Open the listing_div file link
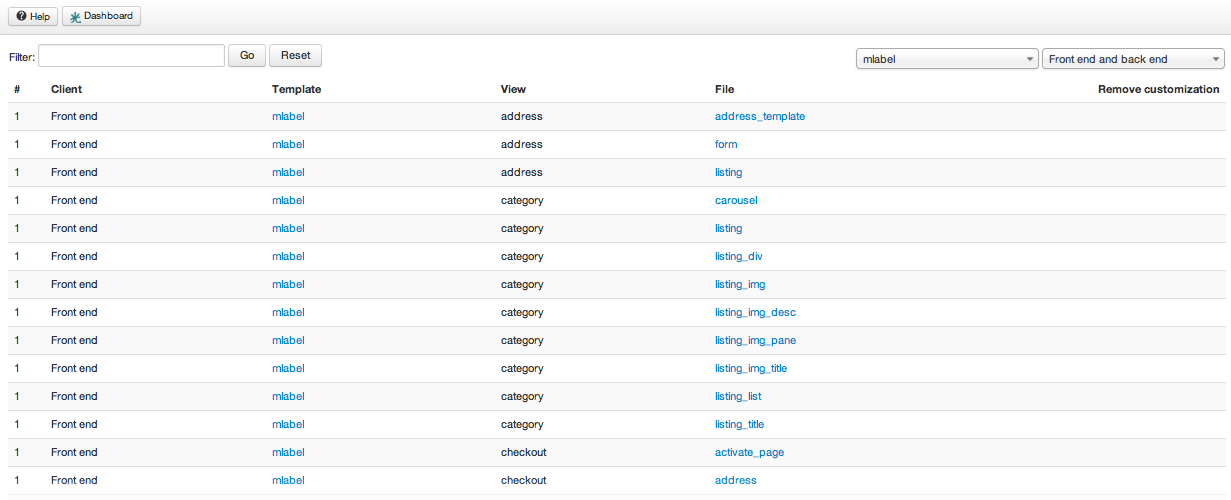 tap(739, 256)
